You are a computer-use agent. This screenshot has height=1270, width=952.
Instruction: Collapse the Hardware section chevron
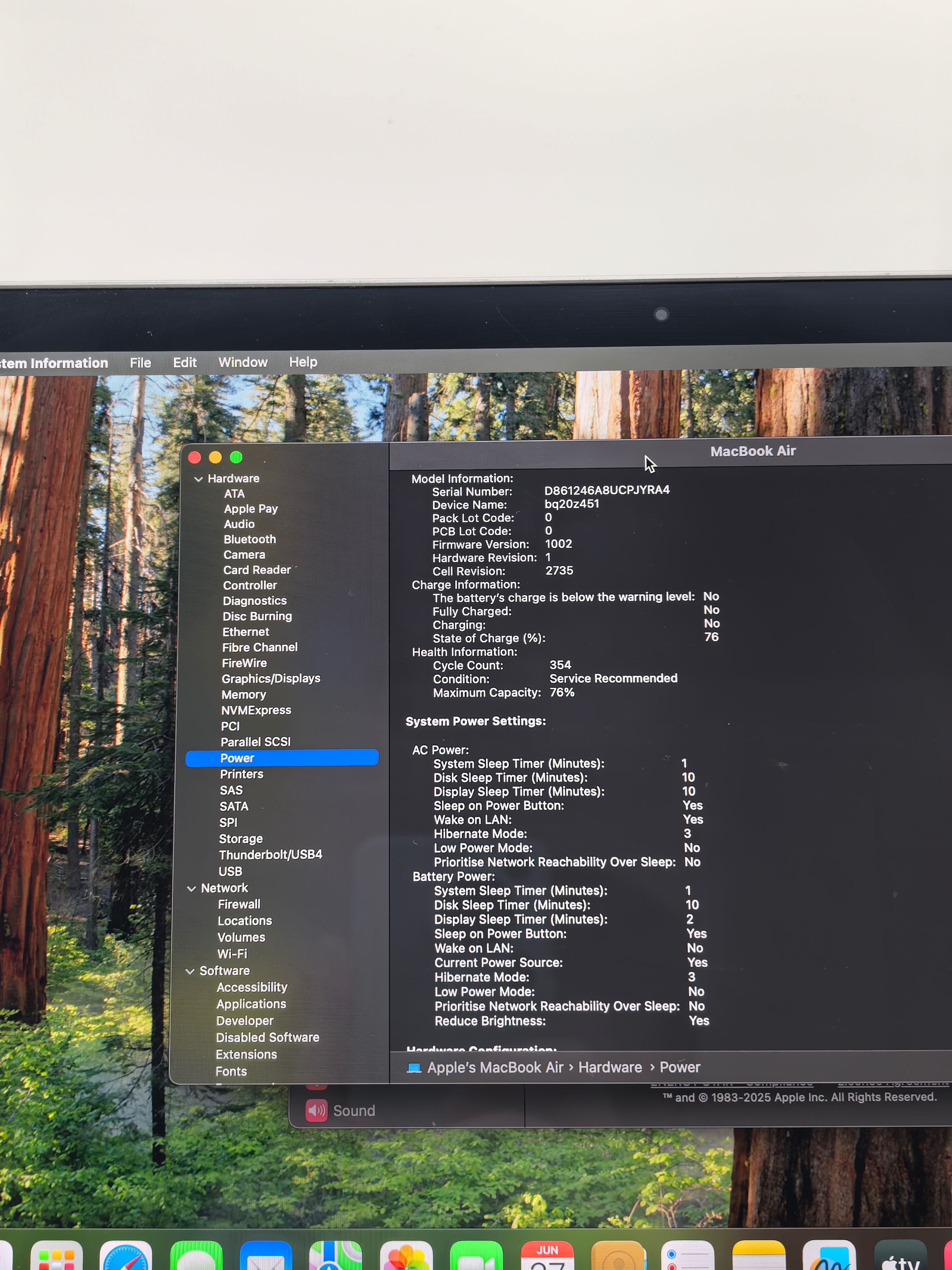click(x=199, y=479)
